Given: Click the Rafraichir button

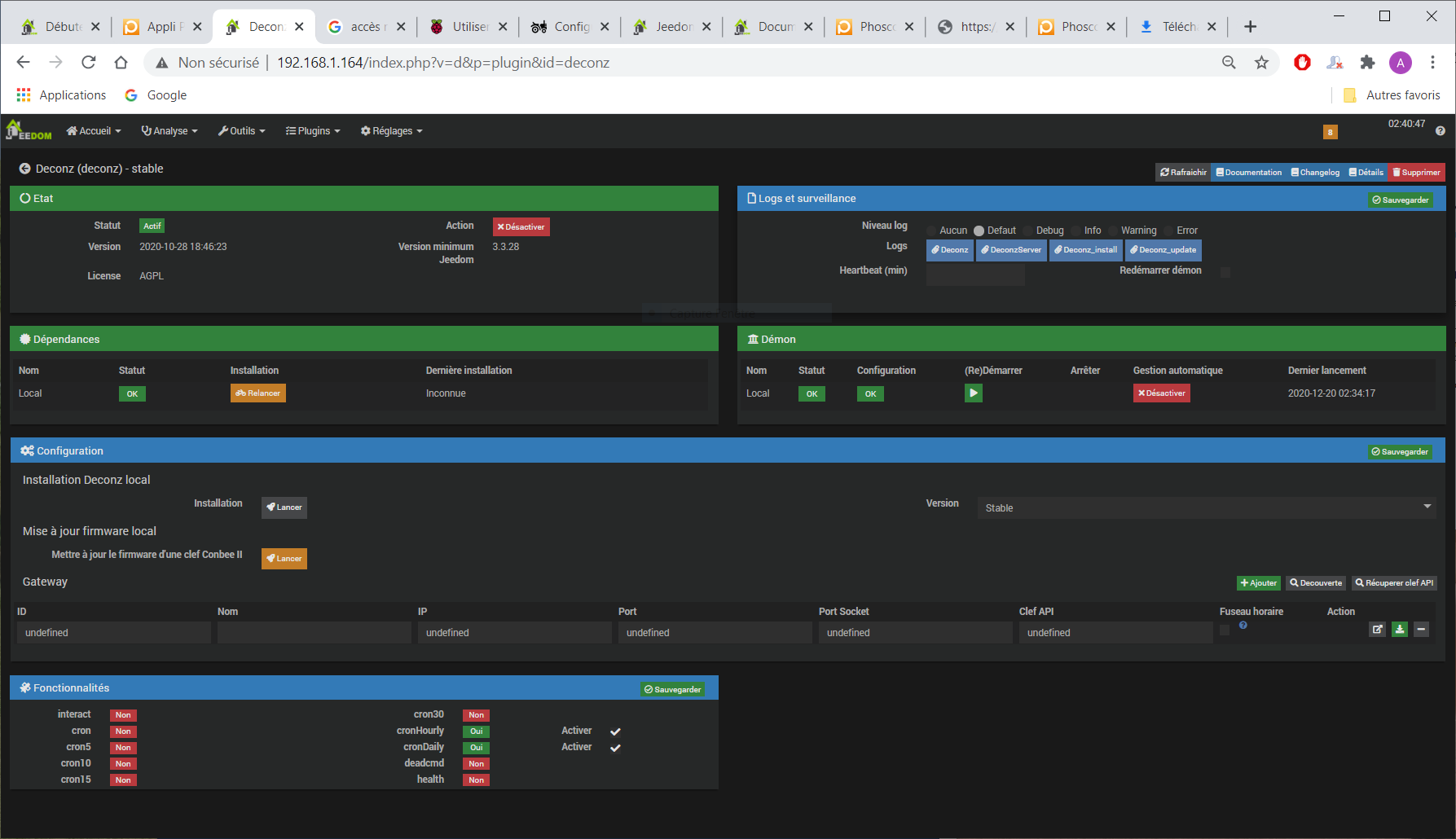Looking at the screenshot, I should point(1183,173).
